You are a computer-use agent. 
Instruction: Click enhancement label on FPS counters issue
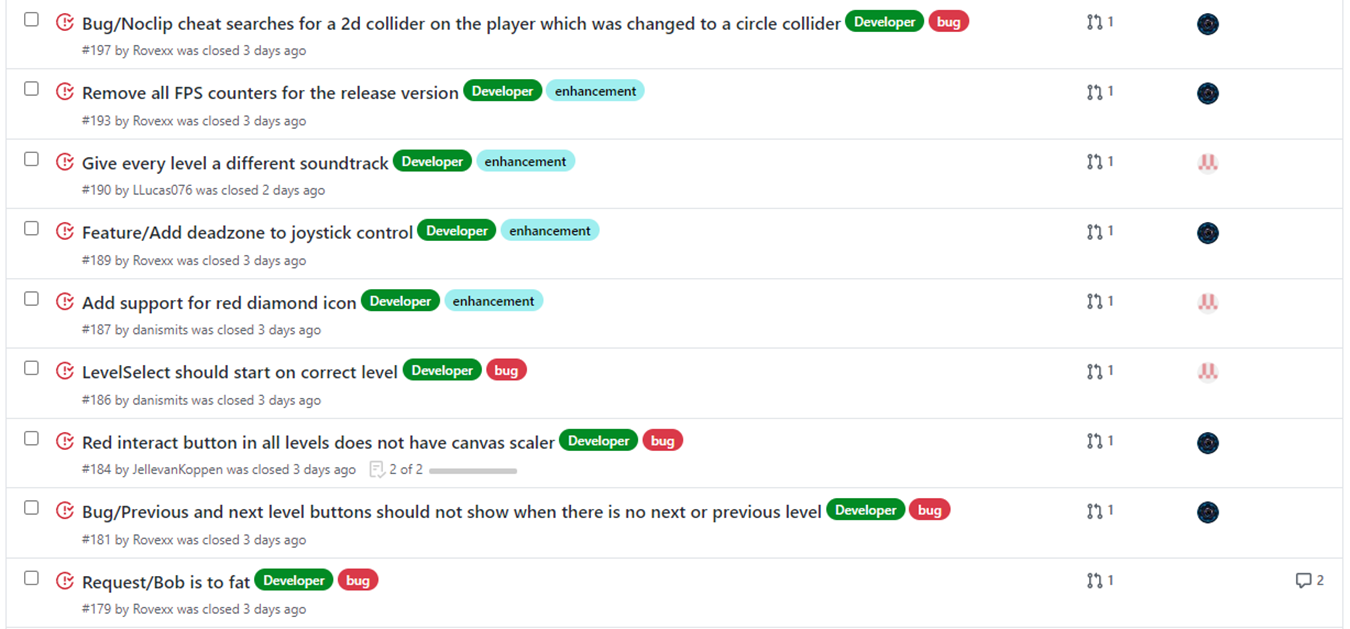(x=595, y=91)
